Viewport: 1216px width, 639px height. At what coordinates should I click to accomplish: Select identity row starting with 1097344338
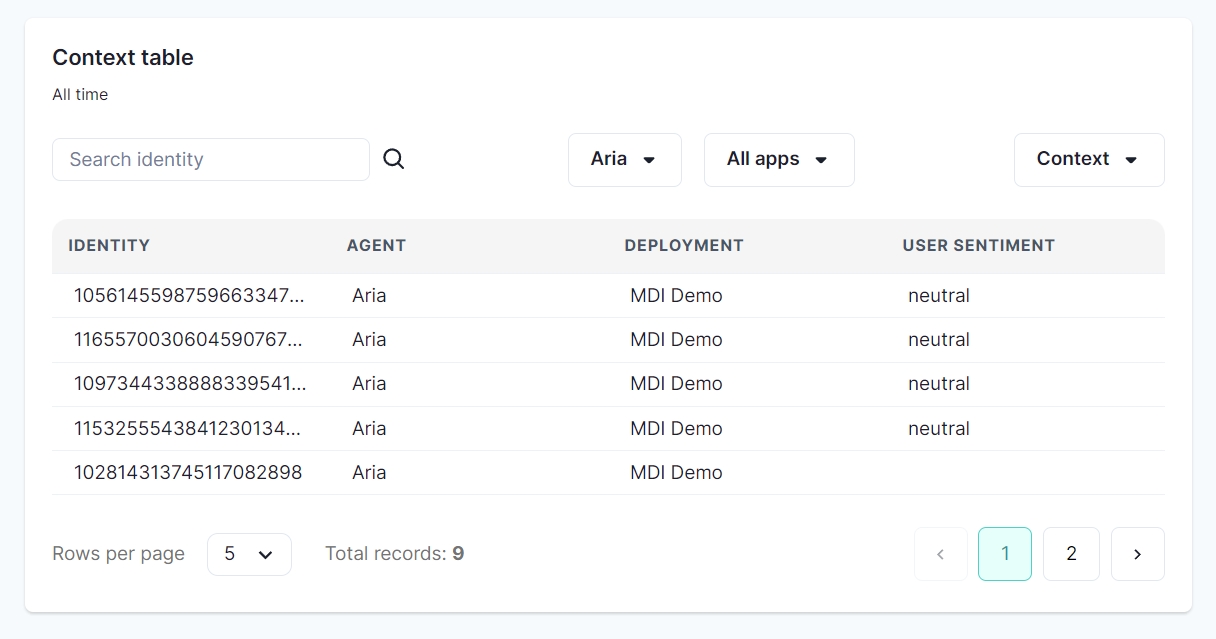[x=190, y=384]
